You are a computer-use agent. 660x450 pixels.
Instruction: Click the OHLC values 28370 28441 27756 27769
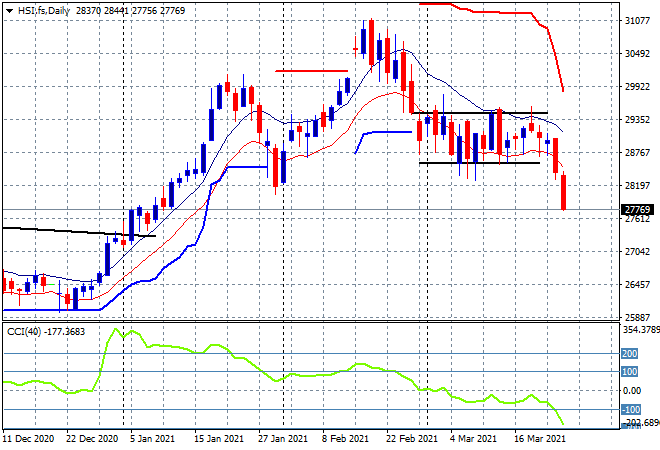(x=130, y=11)
